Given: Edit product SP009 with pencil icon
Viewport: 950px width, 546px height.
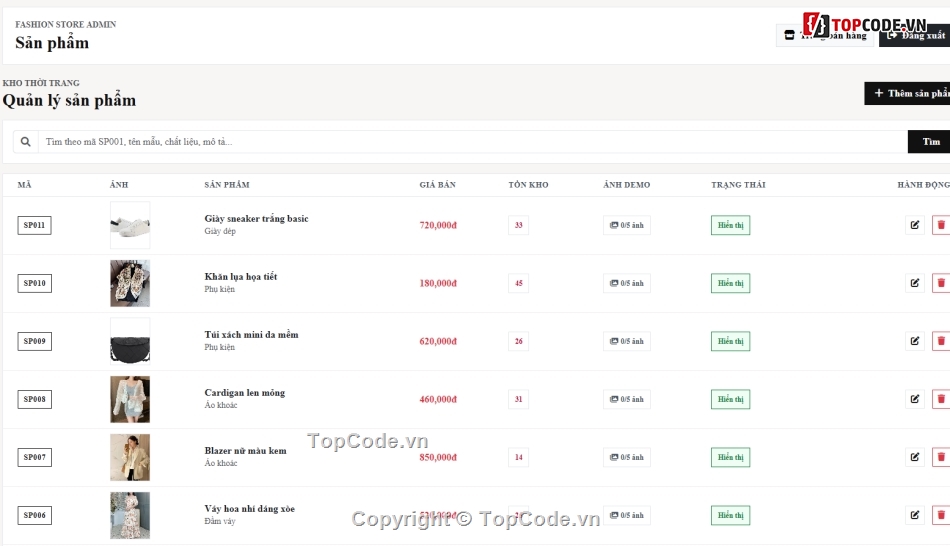Looking at the screenshot, I should pos(915,341).
